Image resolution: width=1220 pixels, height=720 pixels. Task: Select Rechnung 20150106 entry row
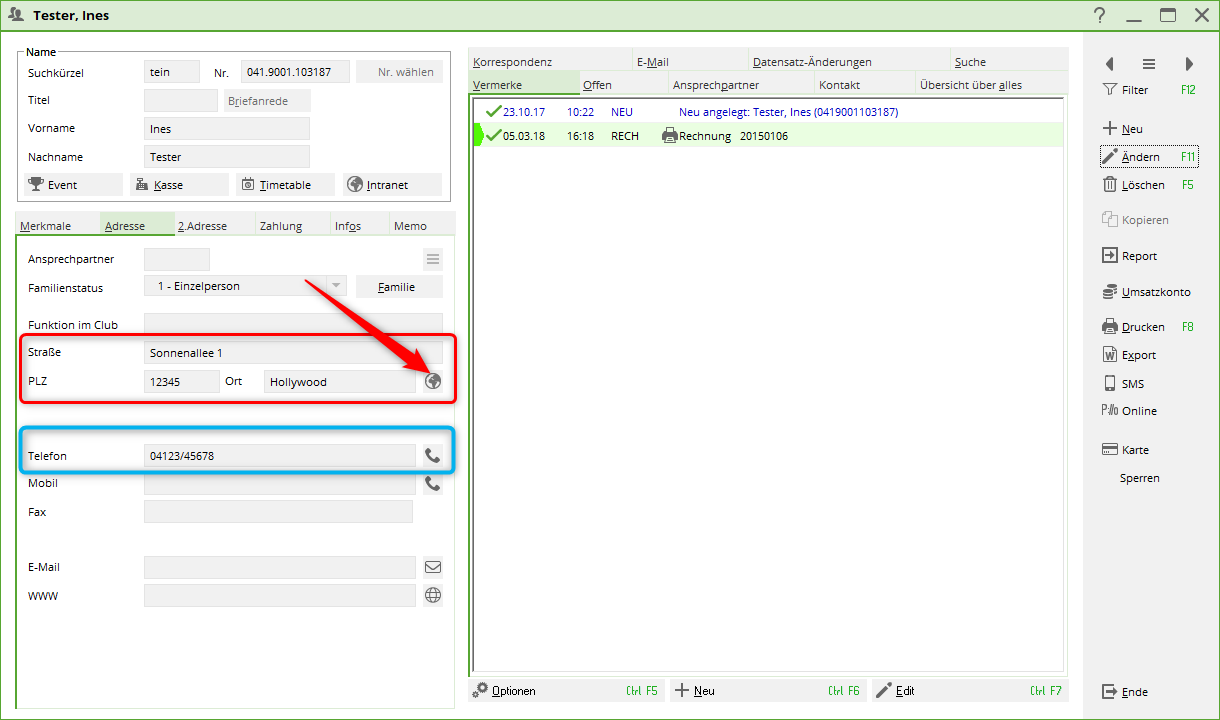pyautogui.click(x=768, y=135)
